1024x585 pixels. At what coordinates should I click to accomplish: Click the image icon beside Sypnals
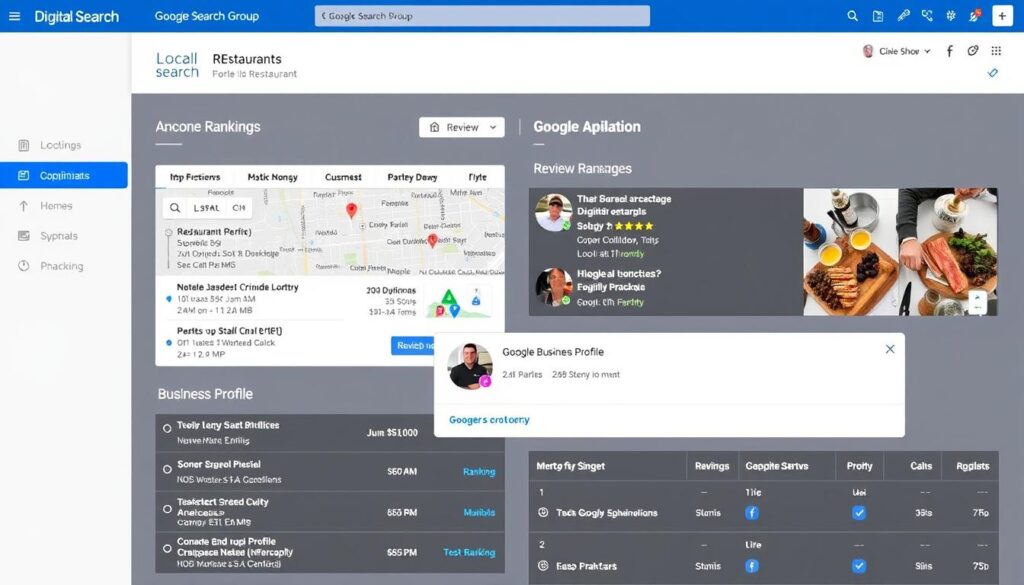coord(24,236)
